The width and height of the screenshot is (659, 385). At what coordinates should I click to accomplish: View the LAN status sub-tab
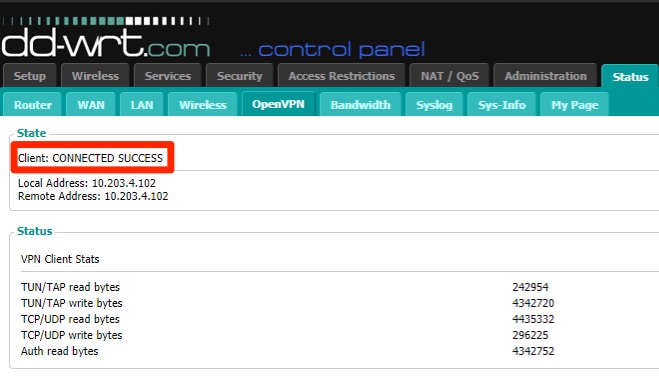[x=142, y=105]
